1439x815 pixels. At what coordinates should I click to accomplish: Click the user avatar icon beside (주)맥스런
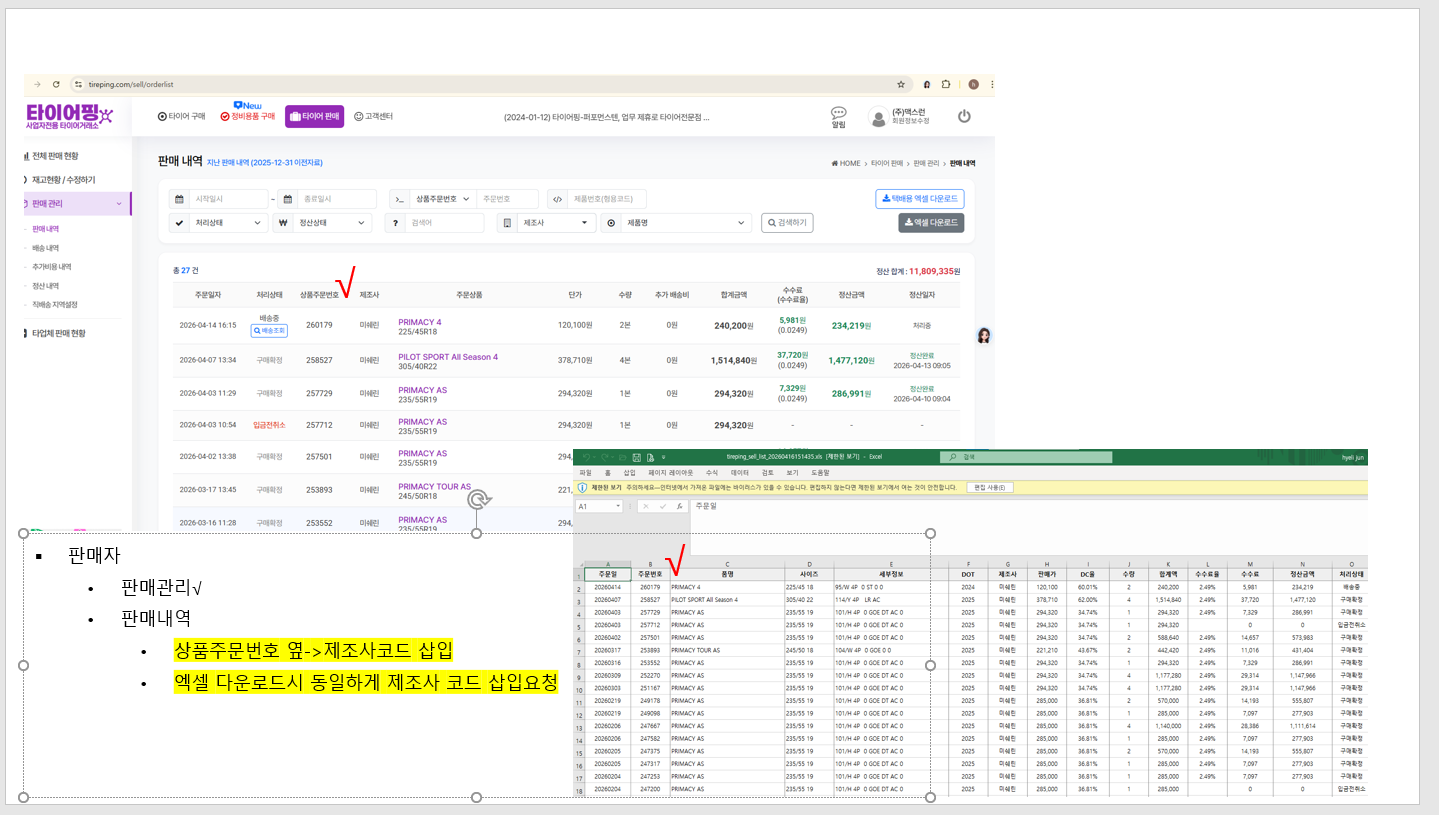coord(878,117)
